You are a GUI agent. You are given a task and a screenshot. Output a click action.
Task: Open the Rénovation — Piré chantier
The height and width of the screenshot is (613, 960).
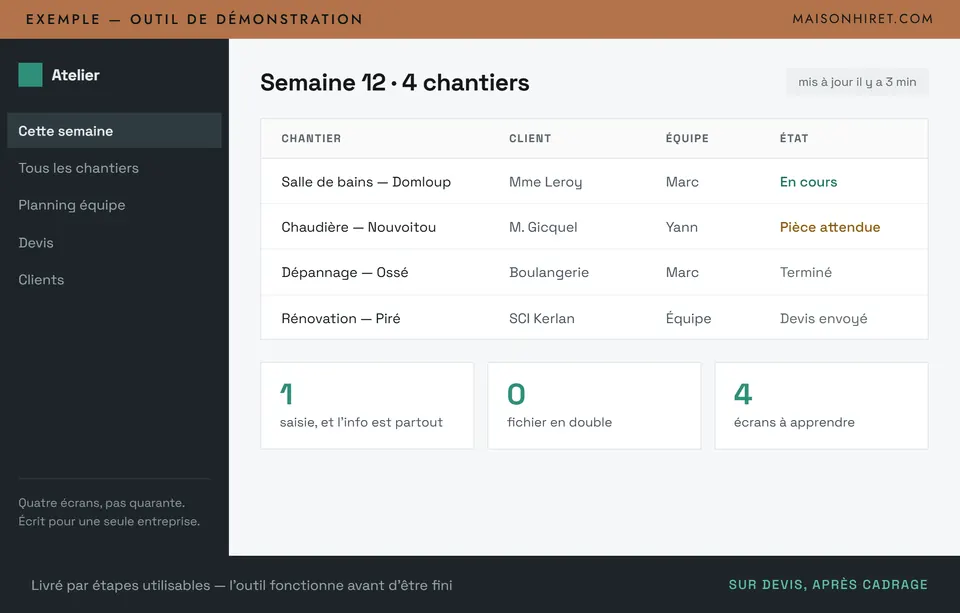click(x=340, y=318)
